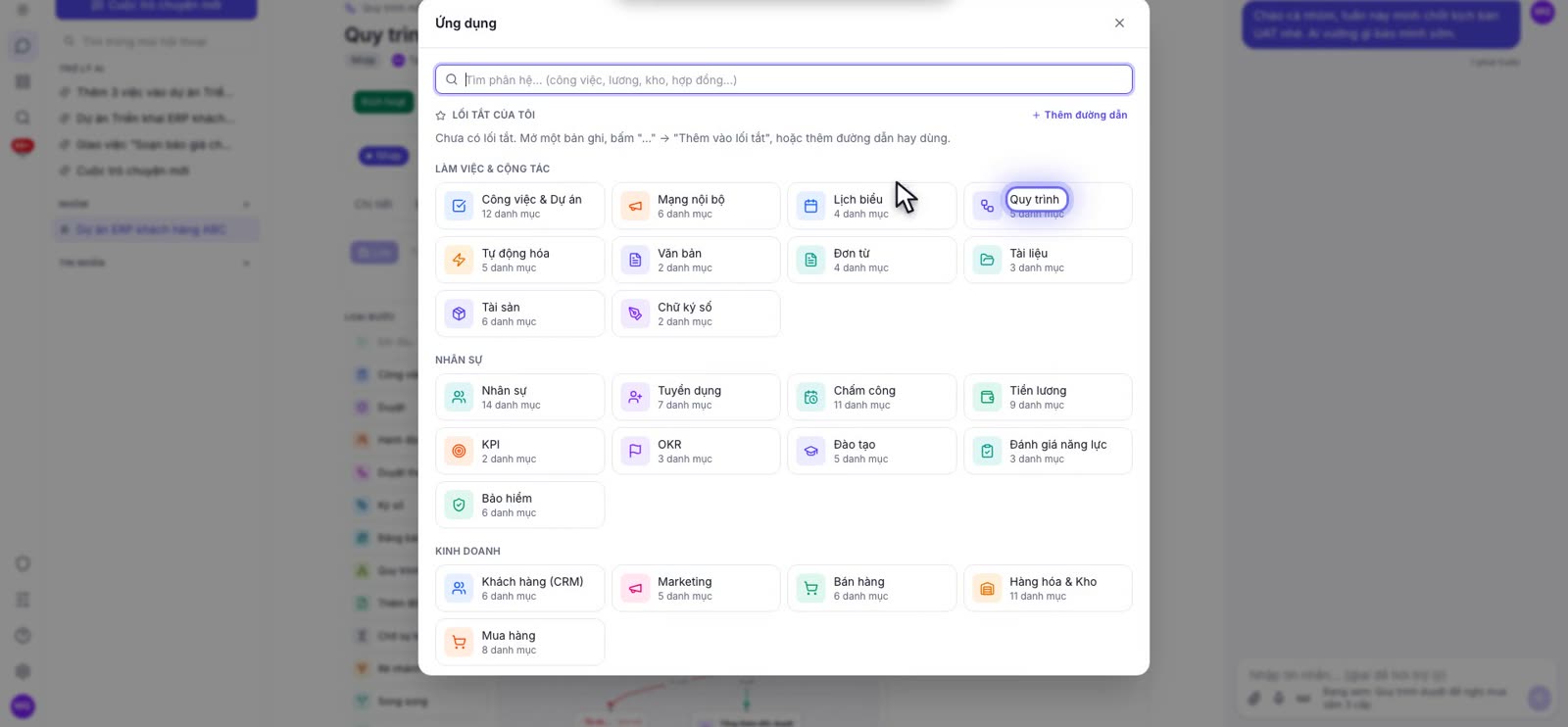
Task: Open the Tiền lương module card
Action: pyautogui.click(x=1048, y=397)
